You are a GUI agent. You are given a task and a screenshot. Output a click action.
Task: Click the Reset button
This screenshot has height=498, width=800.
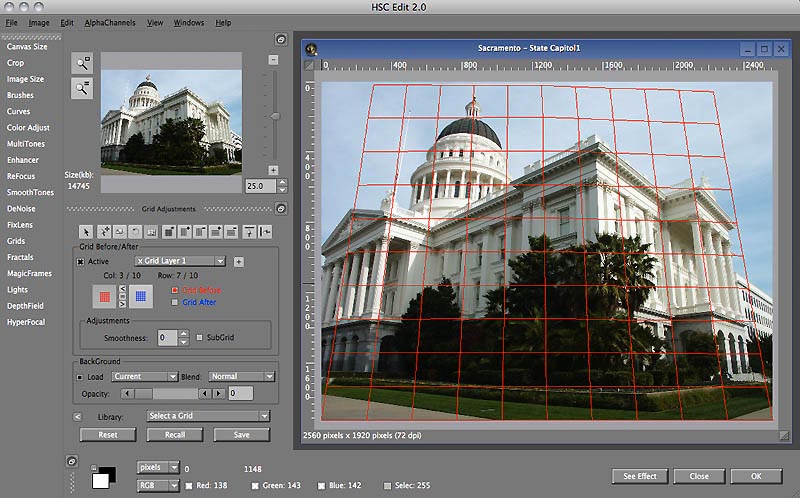click(x=108, y=435)
